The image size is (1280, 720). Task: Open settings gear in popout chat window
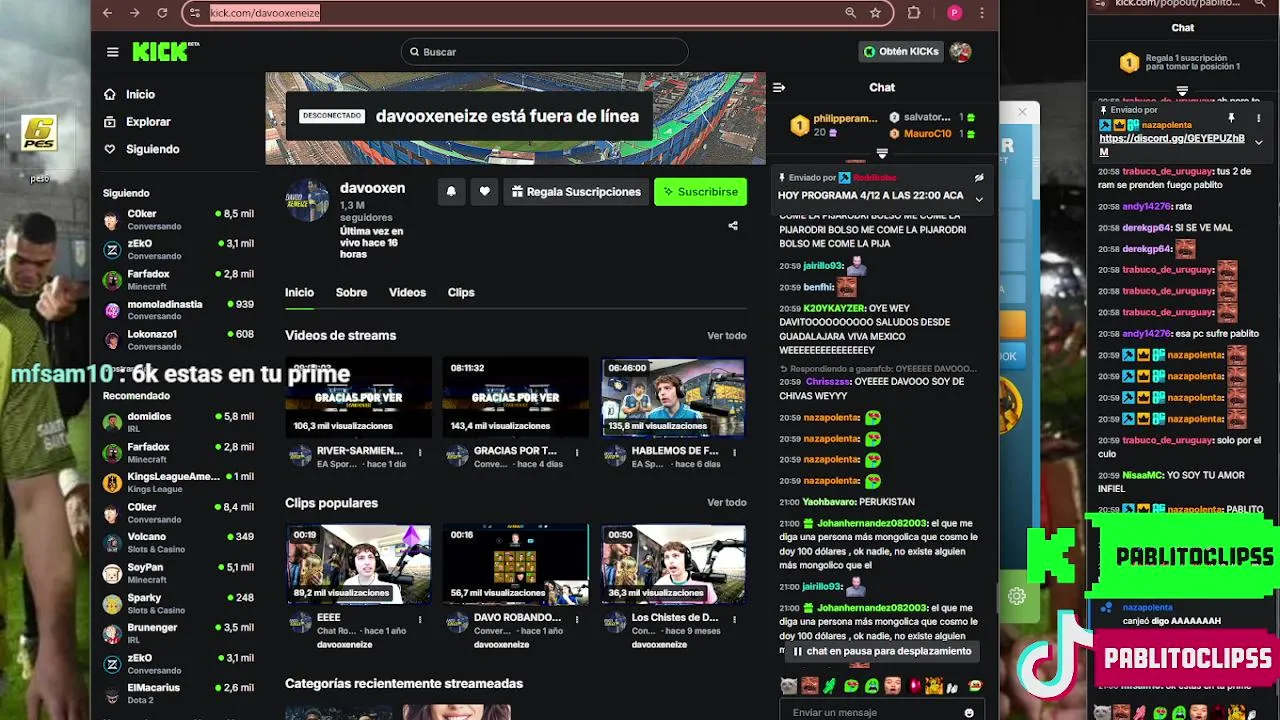coord(1017,596)
